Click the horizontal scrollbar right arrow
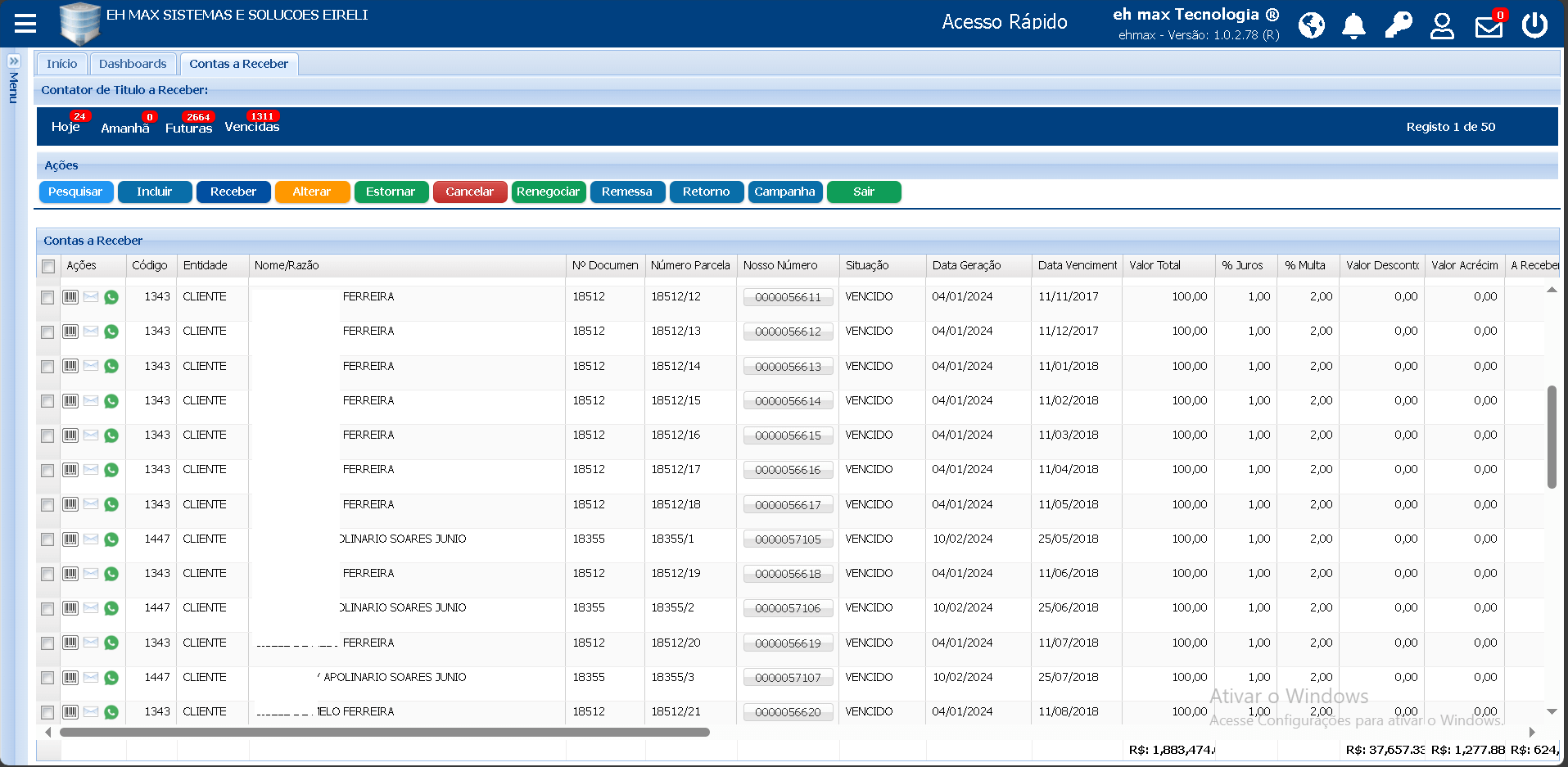This screenshot has width=1568, height=767. point(1532,732)
